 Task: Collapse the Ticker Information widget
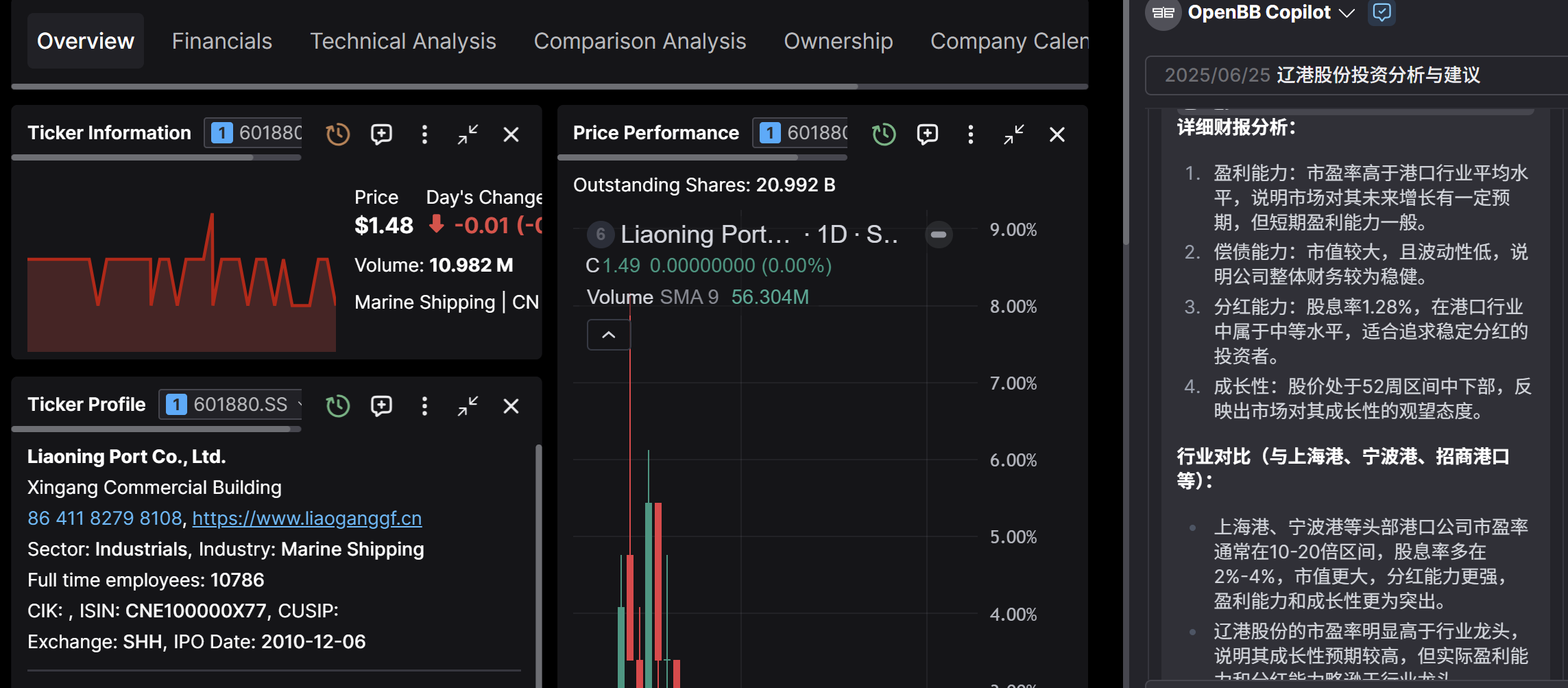468,134
